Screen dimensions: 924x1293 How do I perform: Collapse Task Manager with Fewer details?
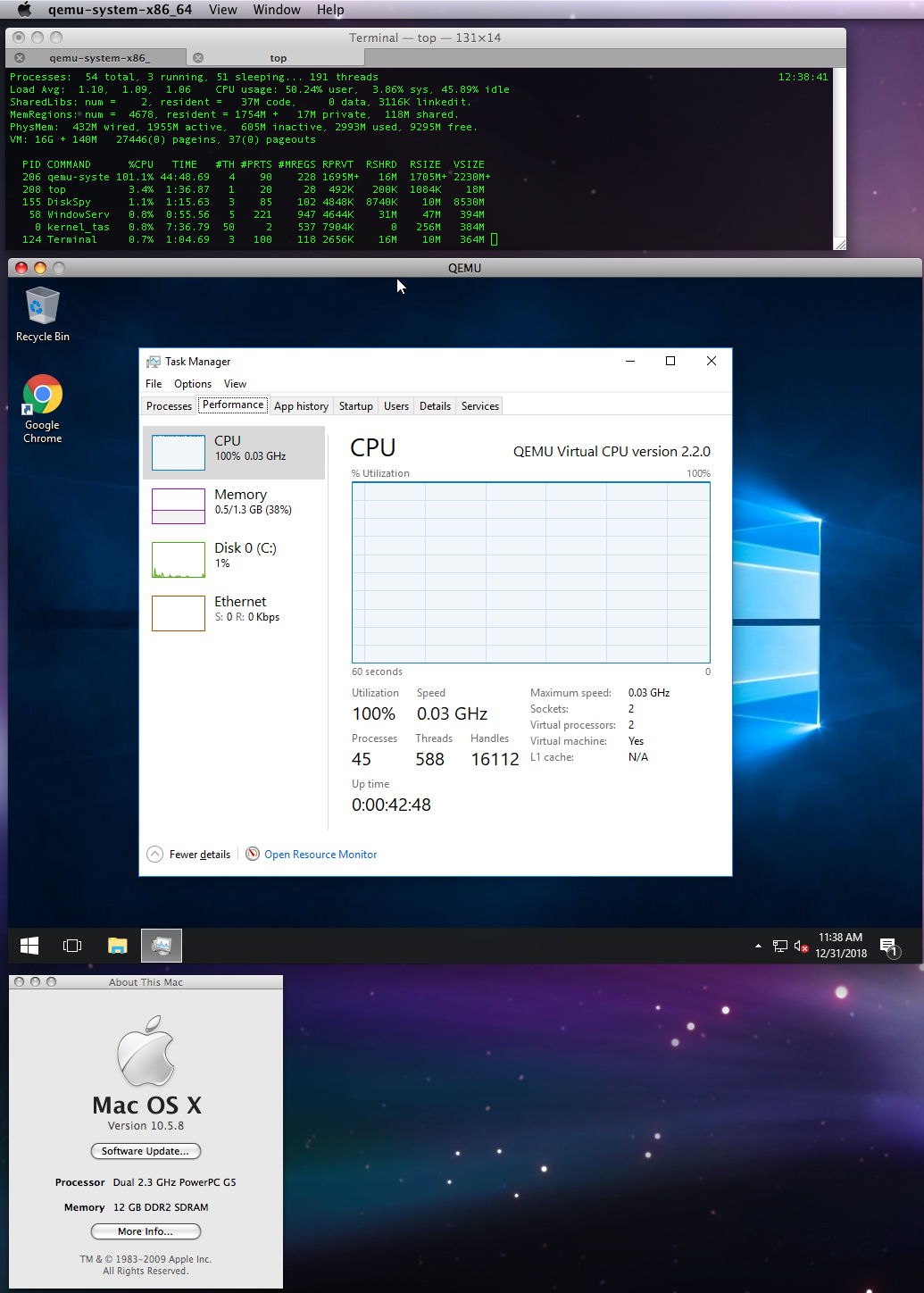click(x=189, y=855)
